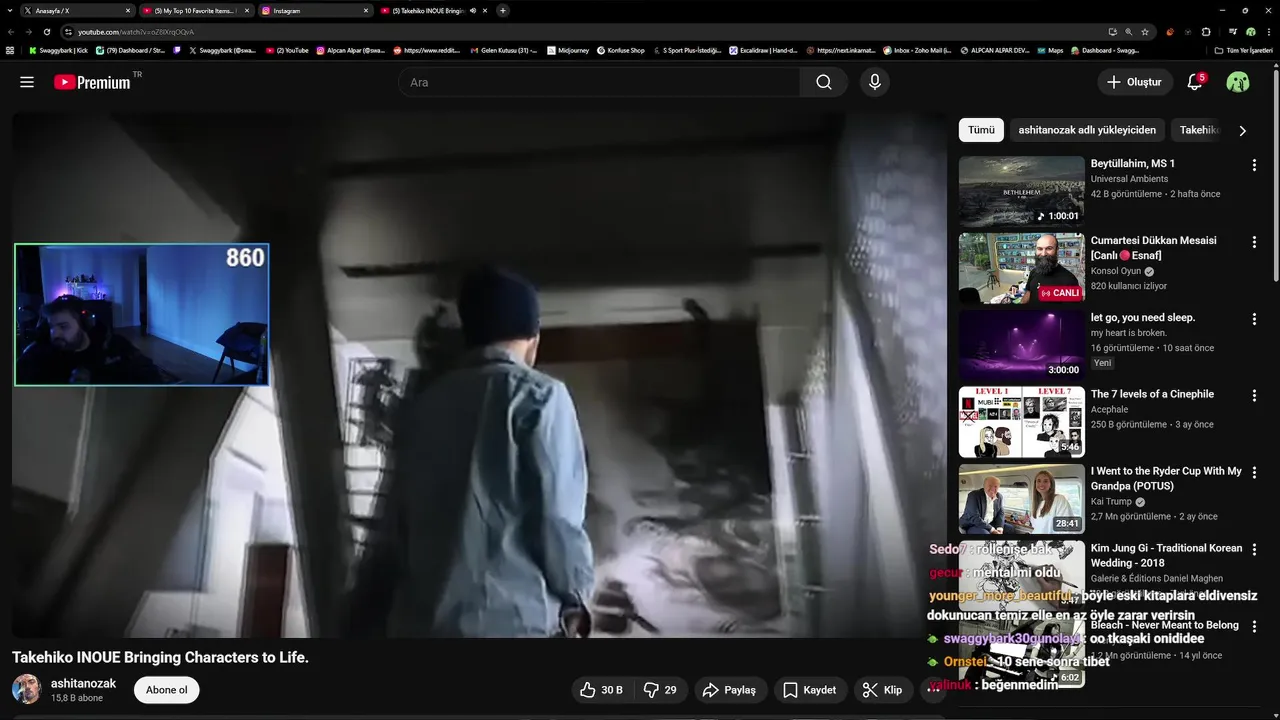Click the Ara search field
The image size is (1280, 720).
pos(599,82)
